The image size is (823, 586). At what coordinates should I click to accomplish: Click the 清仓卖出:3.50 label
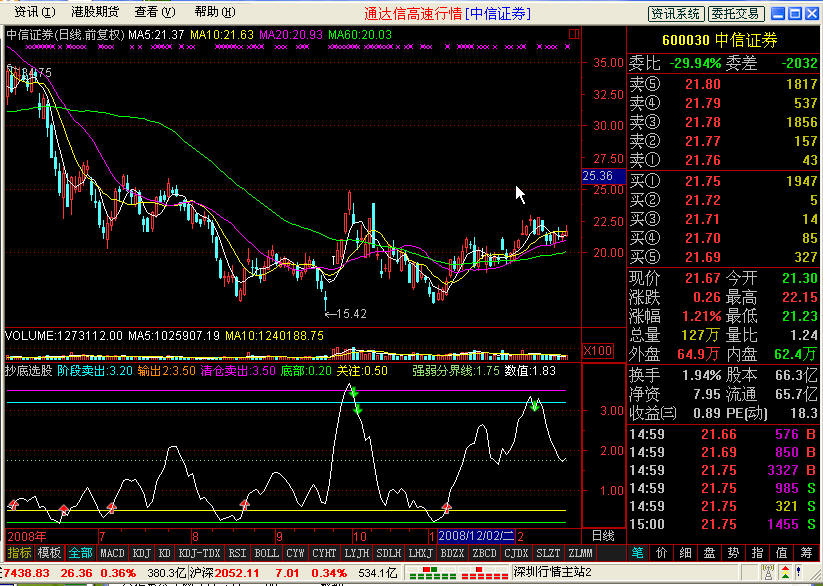238,371
